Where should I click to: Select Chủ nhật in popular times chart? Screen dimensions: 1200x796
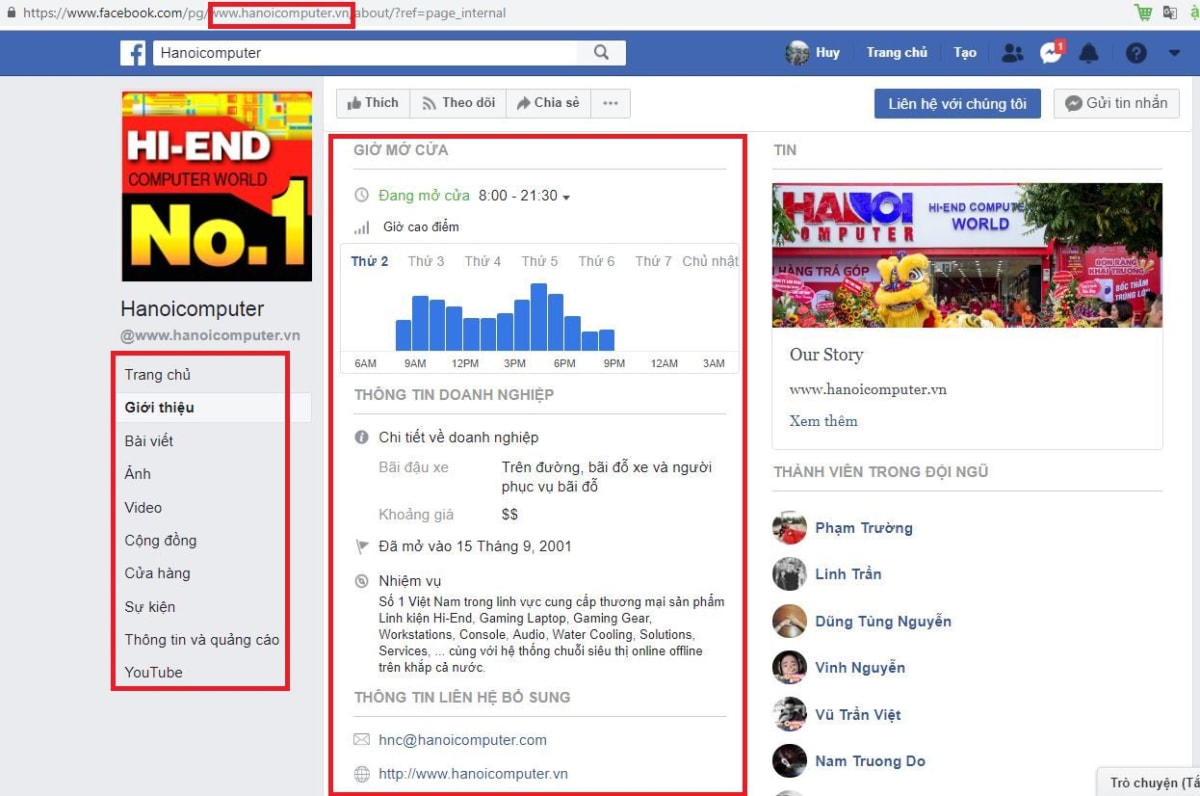(x=710, y=261)
